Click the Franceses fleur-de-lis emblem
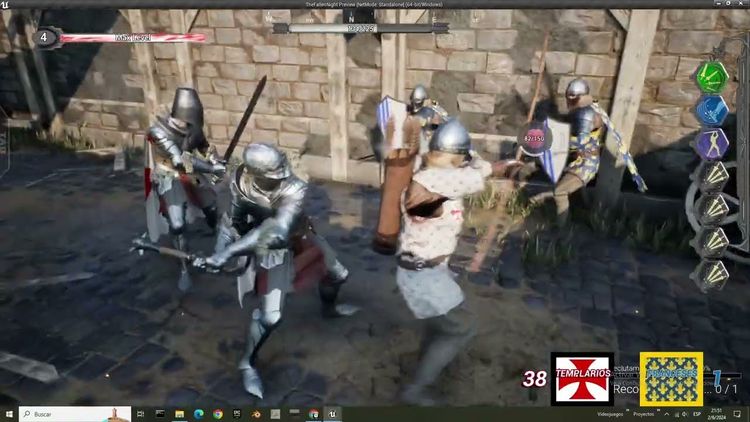This screenshot has width=750, height=422. pos(671,378)
